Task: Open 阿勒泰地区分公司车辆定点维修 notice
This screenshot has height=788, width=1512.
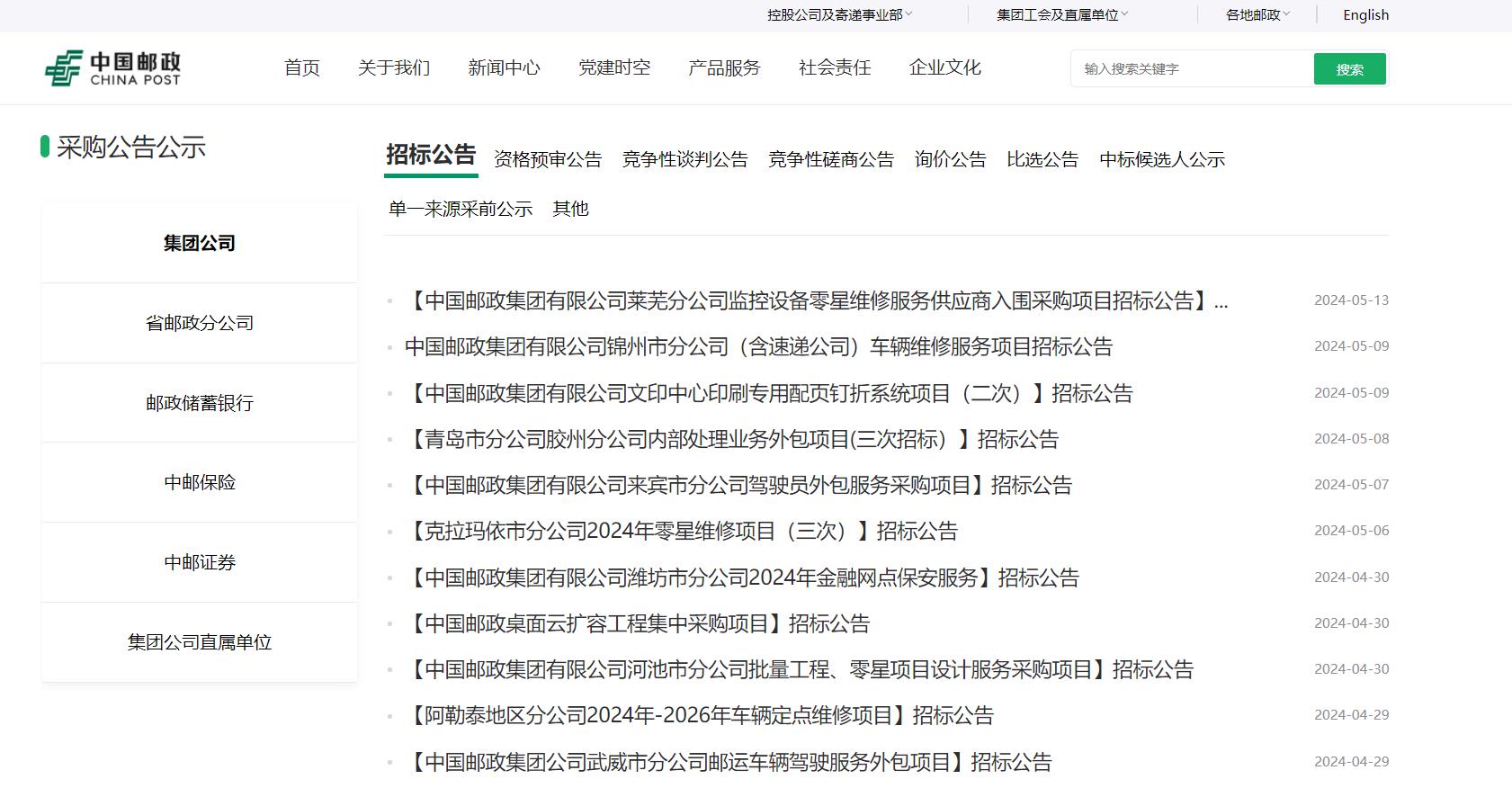Action: tap(700, 715)
